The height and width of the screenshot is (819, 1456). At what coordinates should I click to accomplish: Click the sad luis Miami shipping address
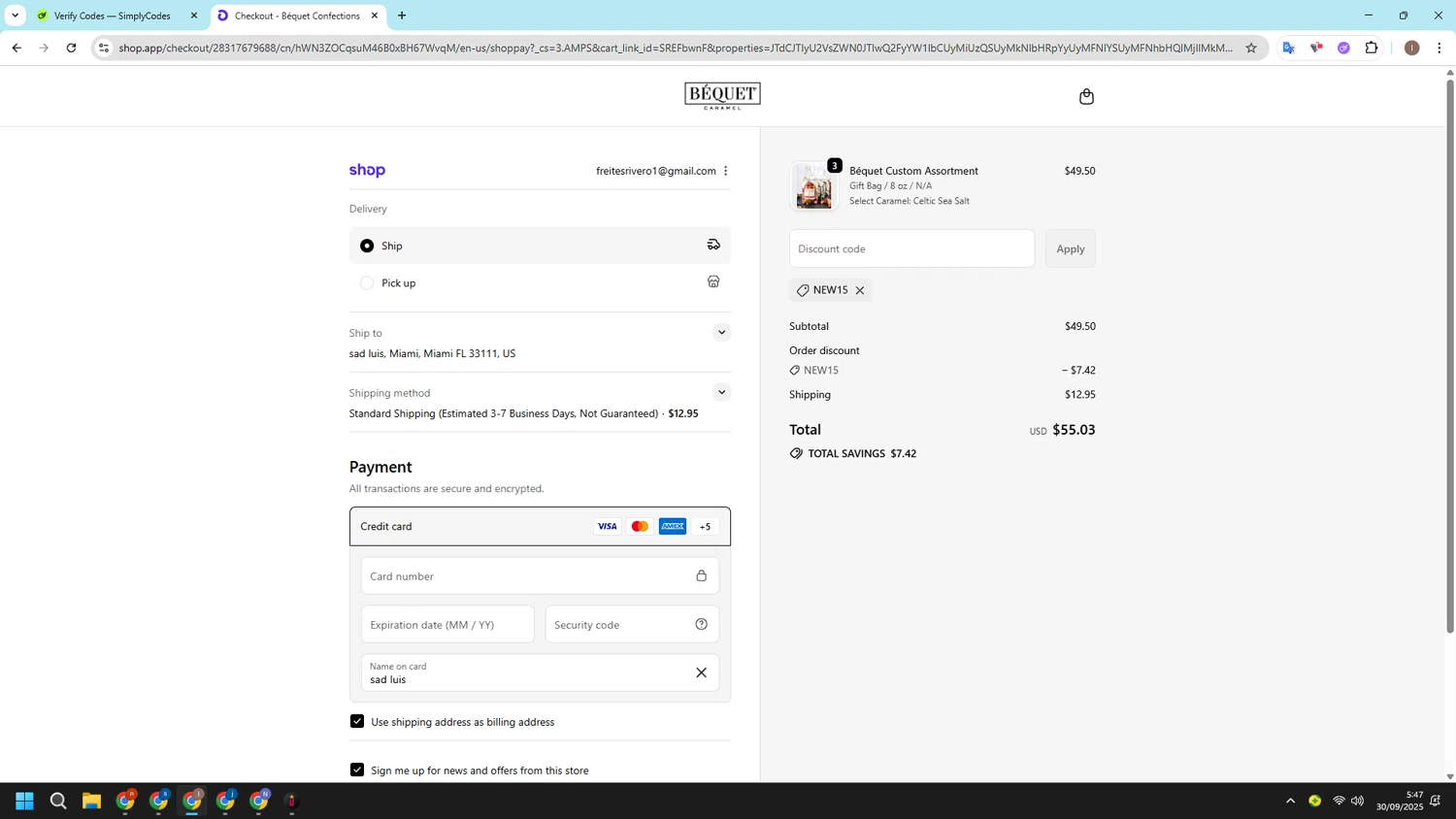point(432,353)
